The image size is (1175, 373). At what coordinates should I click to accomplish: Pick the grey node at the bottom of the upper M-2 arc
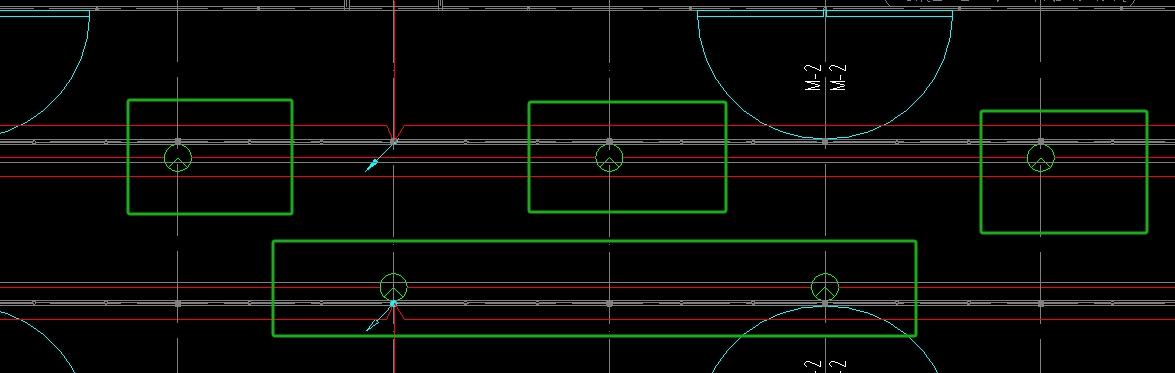click(825, 142)
